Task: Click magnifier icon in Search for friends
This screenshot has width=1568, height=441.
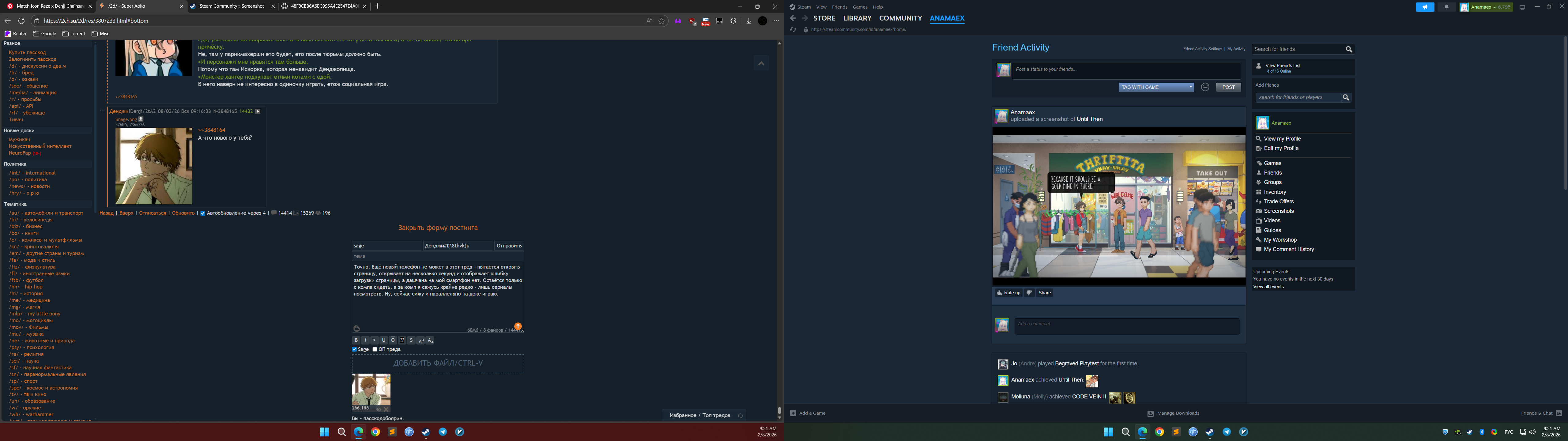Action: (1349, 49)
